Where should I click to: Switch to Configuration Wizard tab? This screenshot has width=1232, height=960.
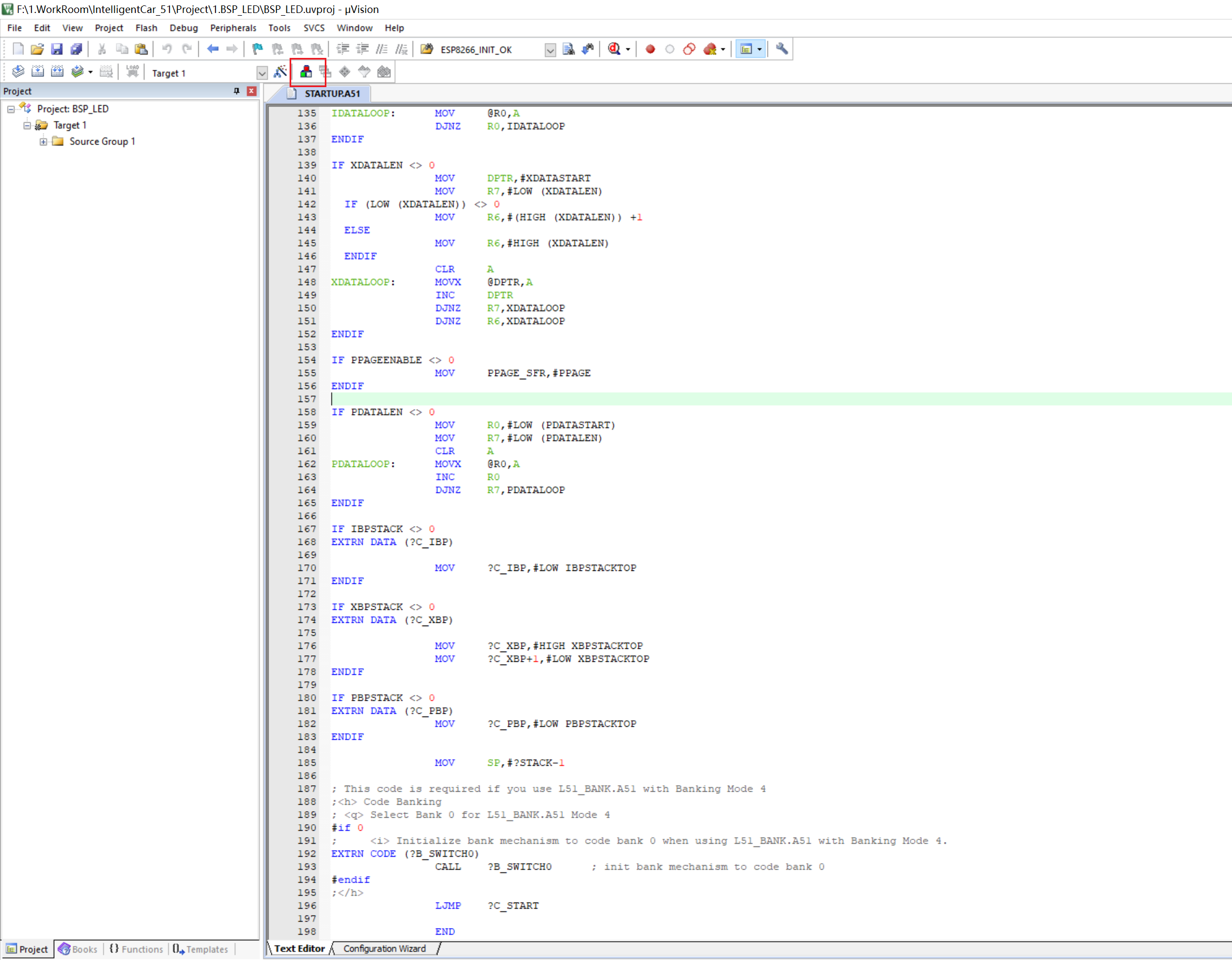385,949
